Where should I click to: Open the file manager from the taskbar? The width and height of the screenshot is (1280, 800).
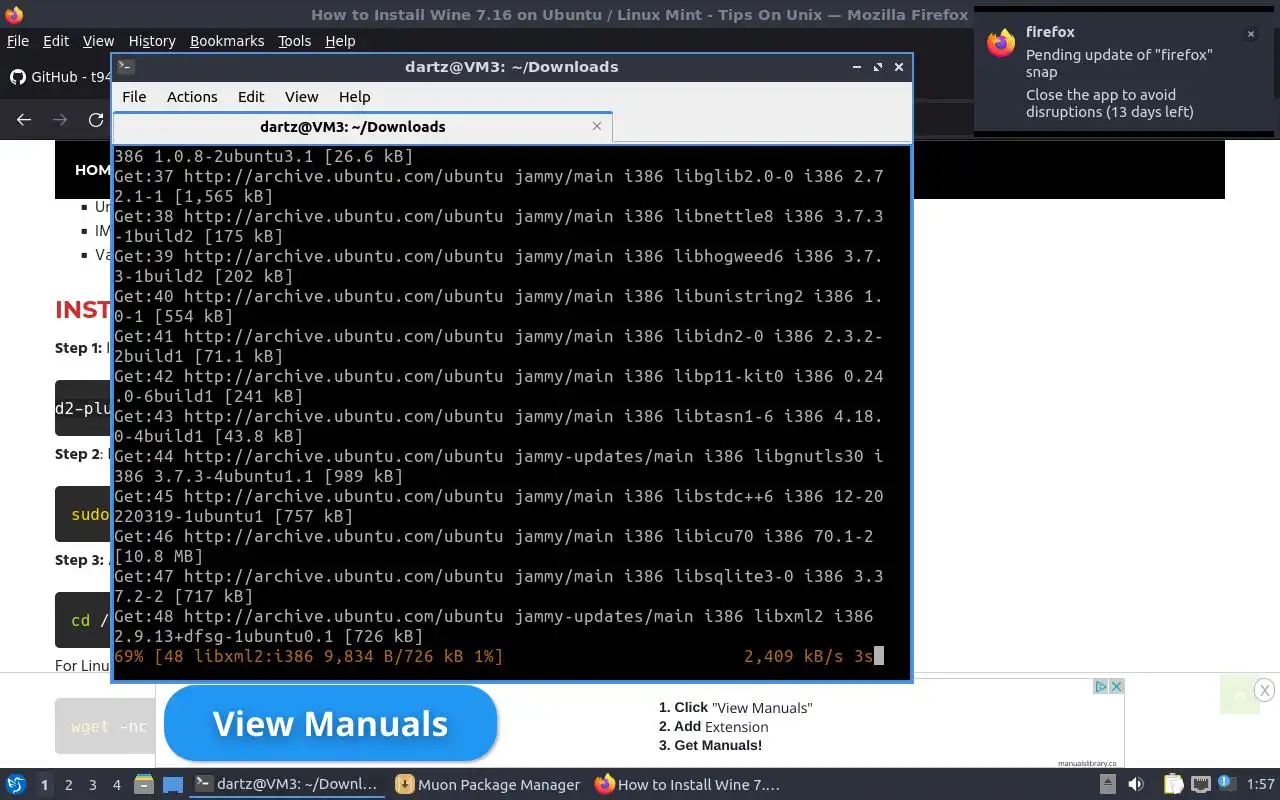143,785
